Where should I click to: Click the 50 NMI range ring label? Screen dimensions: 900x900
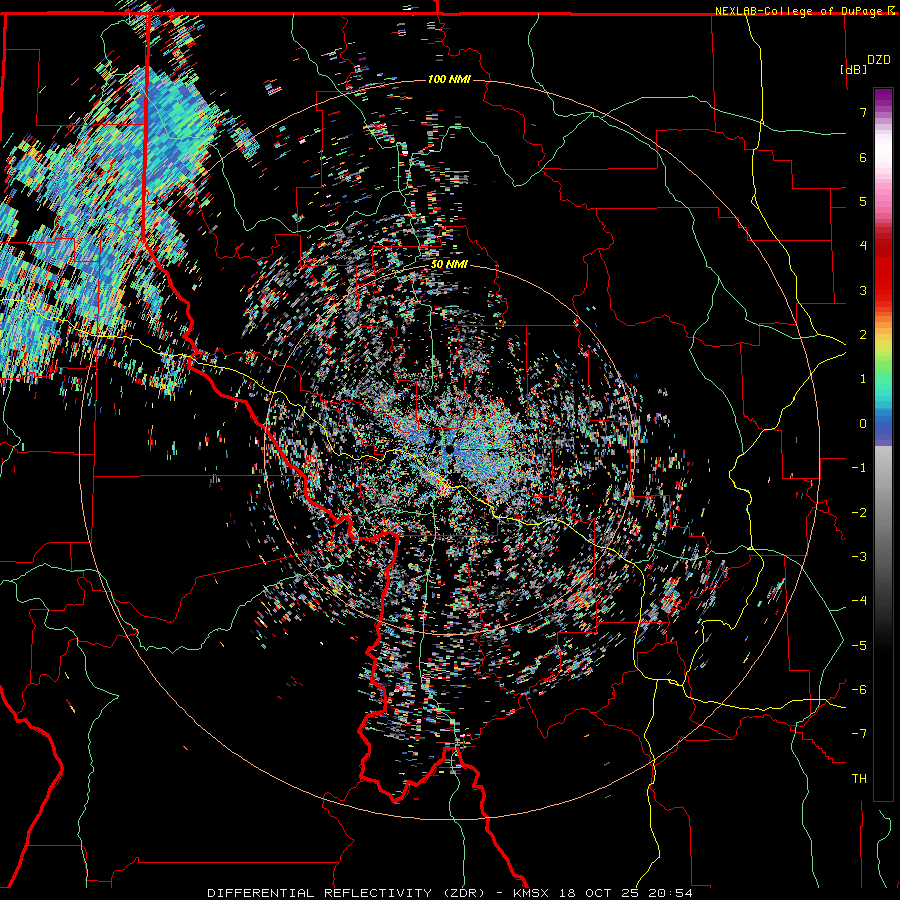449,265
